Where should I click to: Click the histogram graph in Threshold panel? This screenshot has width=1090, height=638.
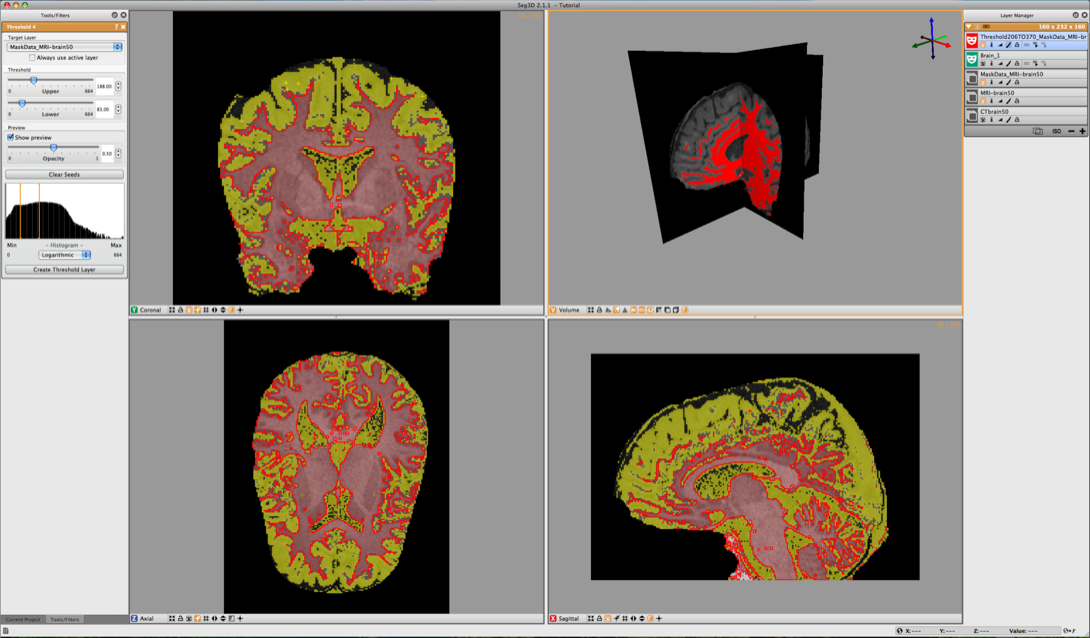tap(65, 211)
